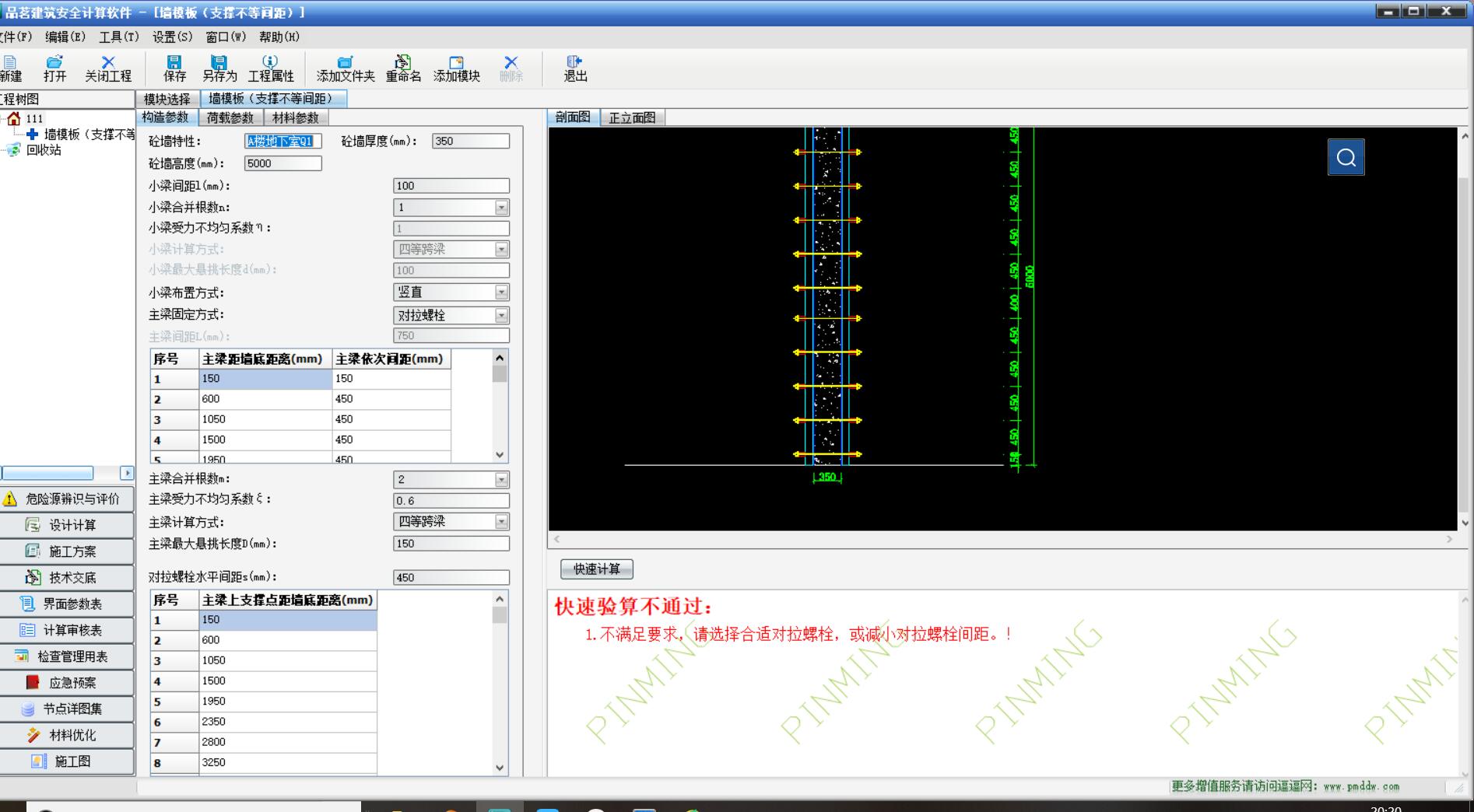Open 主梁合并根数m dropdown

point(501,479)
